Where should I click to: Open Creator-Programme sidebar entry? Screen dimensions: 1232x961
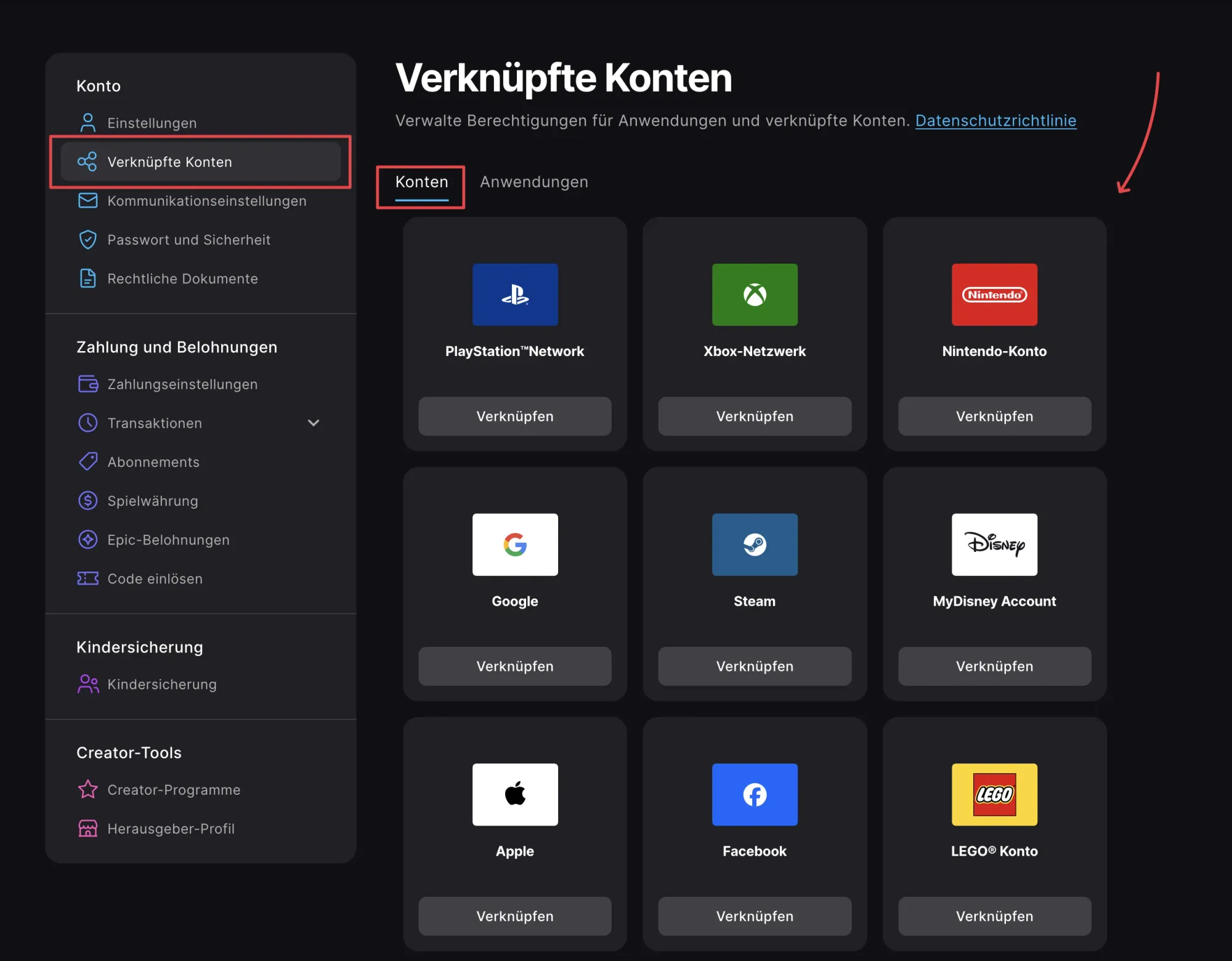pyautogui.click(x=200, y=789)
